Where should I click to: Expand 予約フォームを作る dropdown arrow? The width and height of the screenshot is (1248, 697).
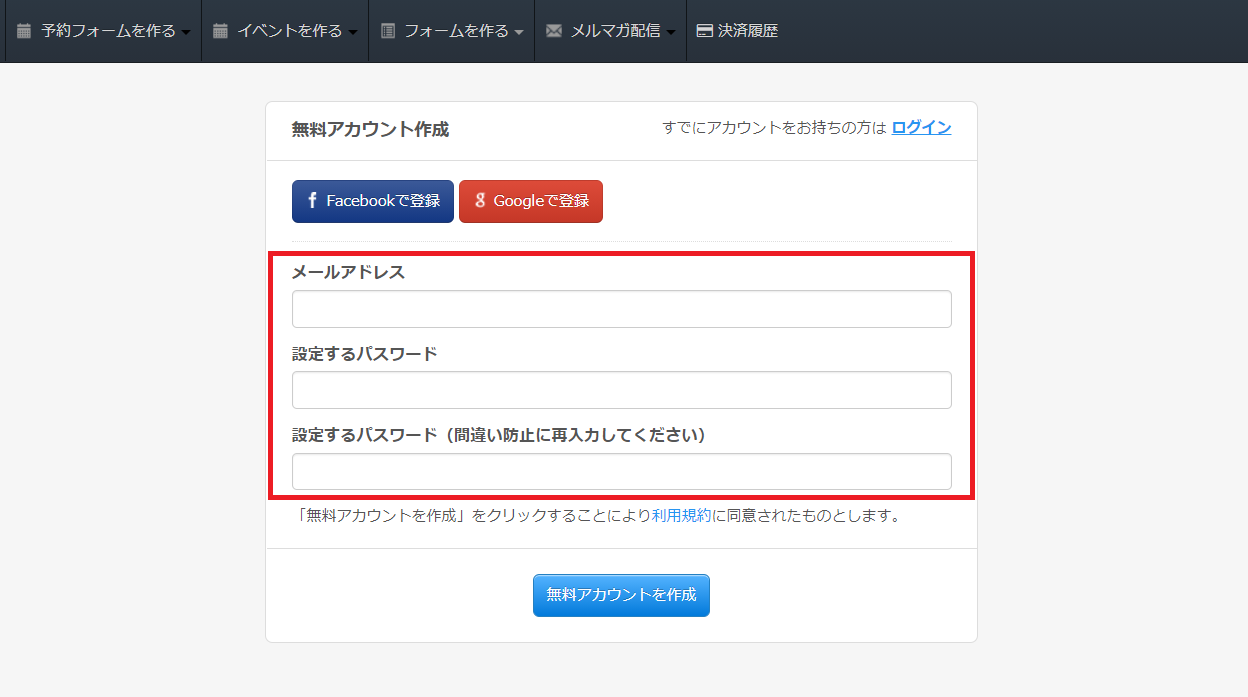(x=186, y=32)
